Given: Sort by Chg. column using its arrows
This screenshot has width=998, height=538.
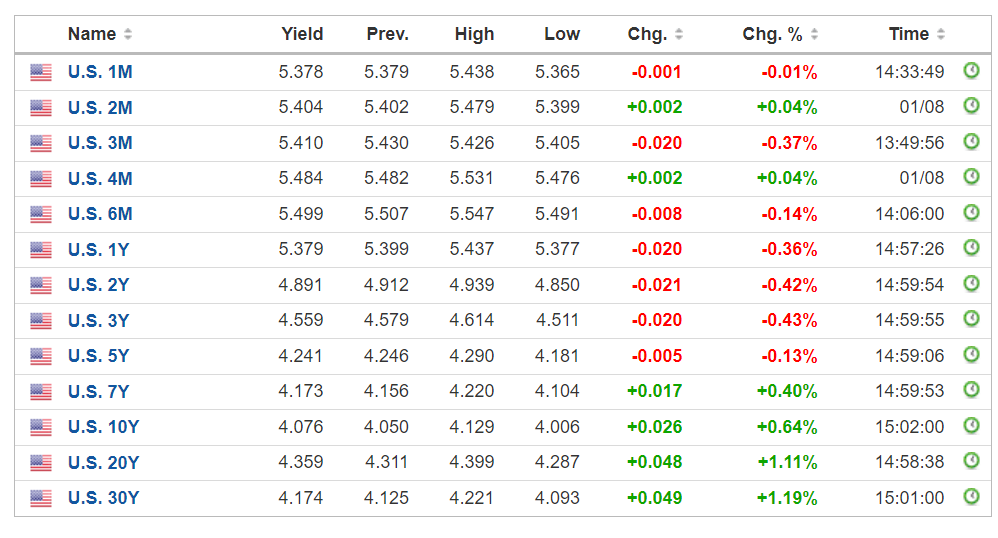Looking at the screenshot, I should pyautogui.click(x=679, y=34).
